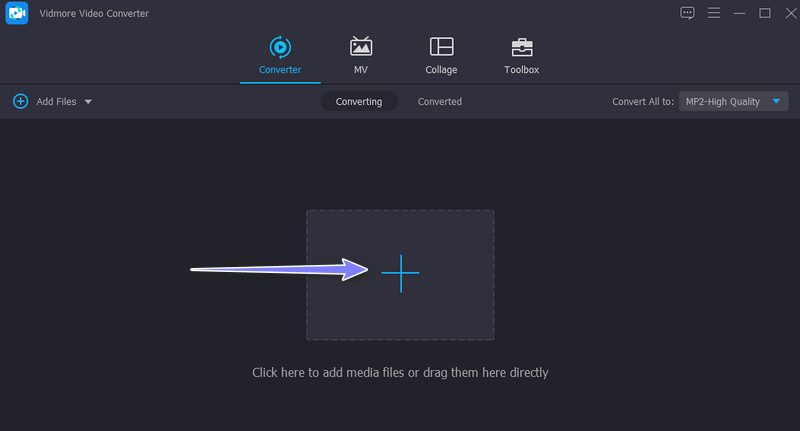Click the circled plus Add Files icon
This screenshot has width=800, height=431.
pos(20,101)
